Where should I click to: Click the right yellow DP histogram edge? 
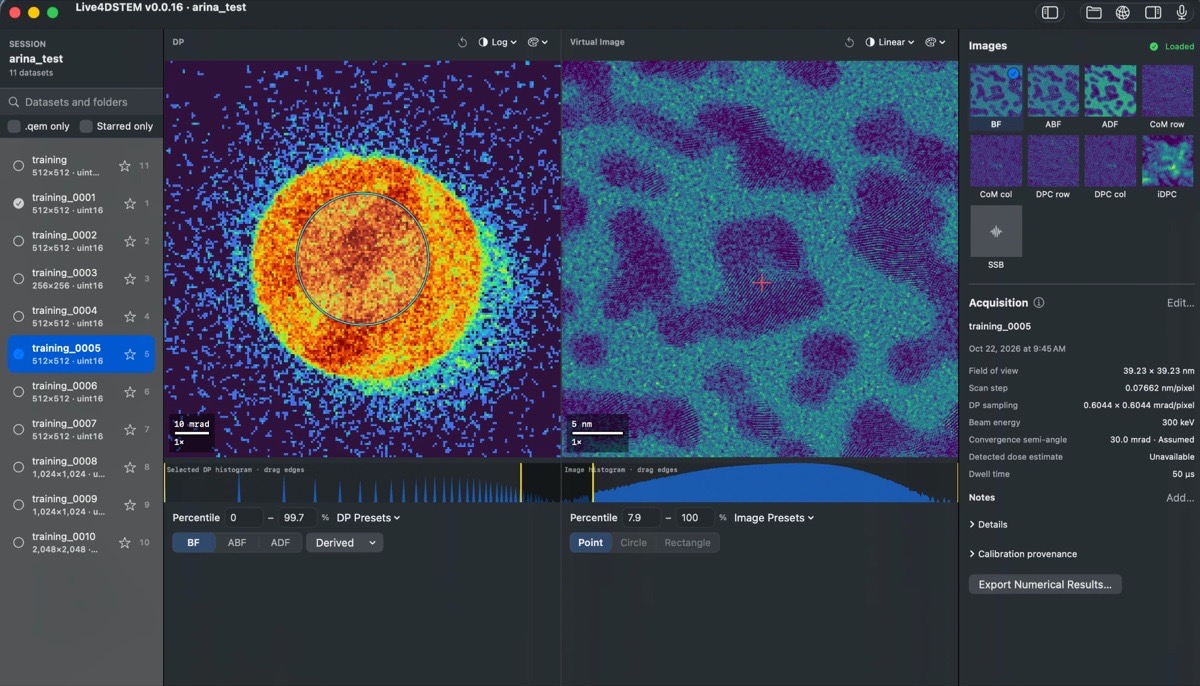click(x=521, y=483)
